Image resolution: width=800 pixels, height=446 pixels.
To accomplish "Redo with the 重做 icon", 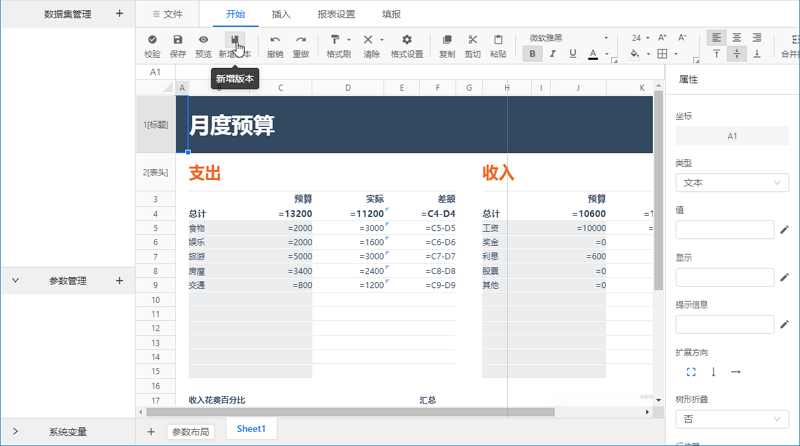I will [x=301, y=39].
